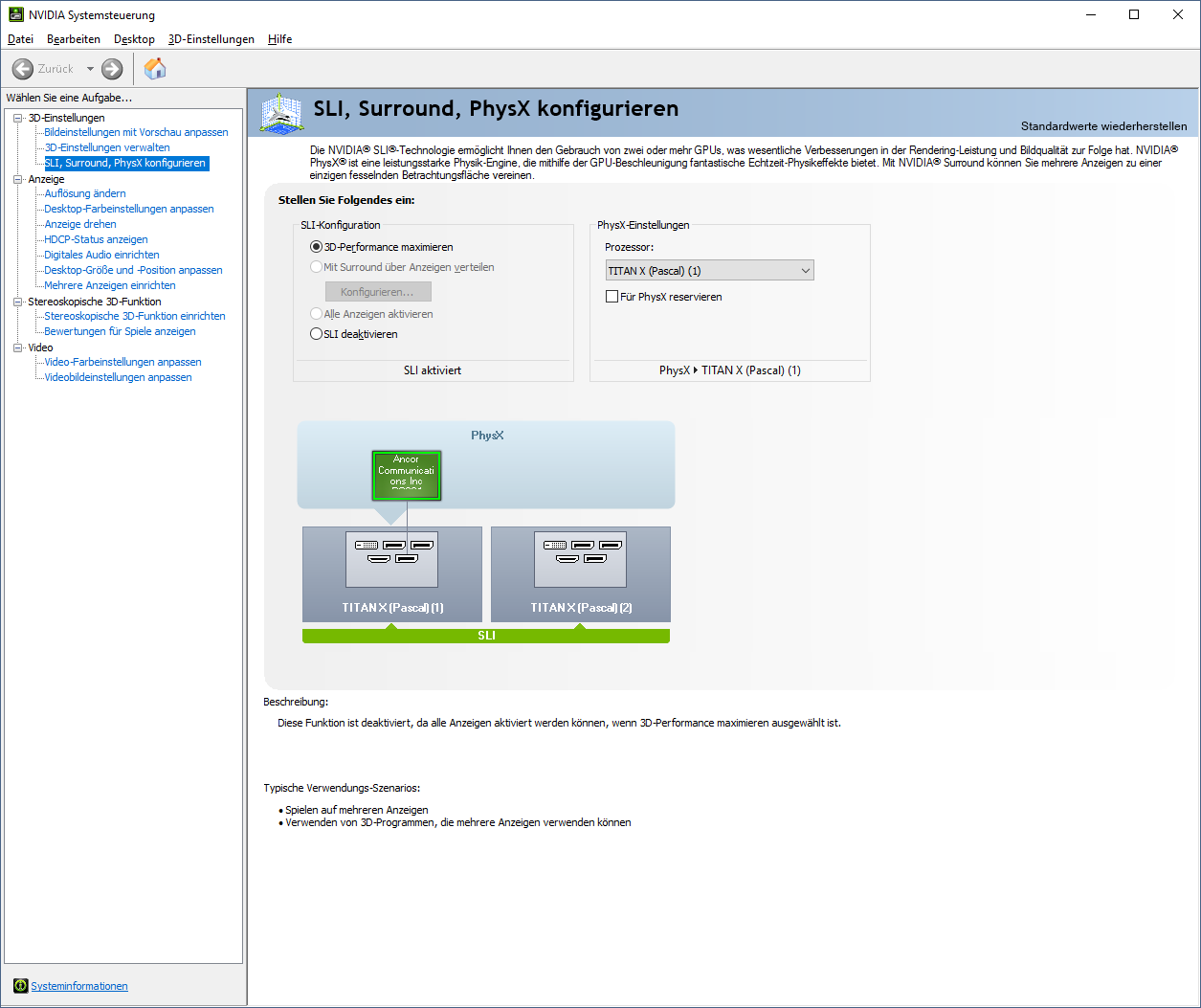The width and height of the screenshot is (1201, 1008).
Task: Open Desktop-Farbeinstellungen anpassen
Action: (129, 209)
